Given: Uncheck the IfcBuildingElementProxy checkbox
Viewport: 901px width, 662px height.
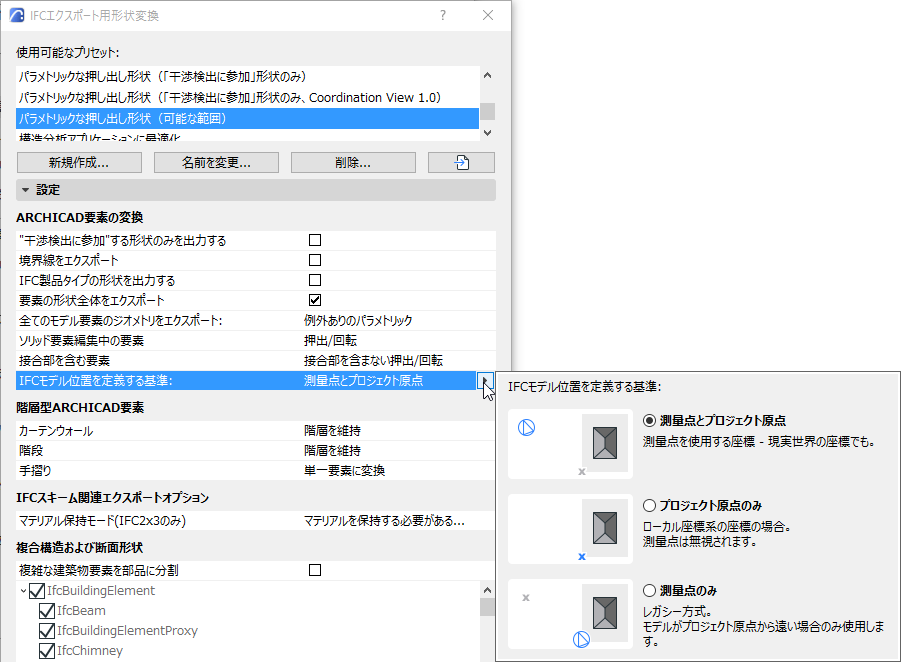Looking at the screenshot, I should coord(47,631).
